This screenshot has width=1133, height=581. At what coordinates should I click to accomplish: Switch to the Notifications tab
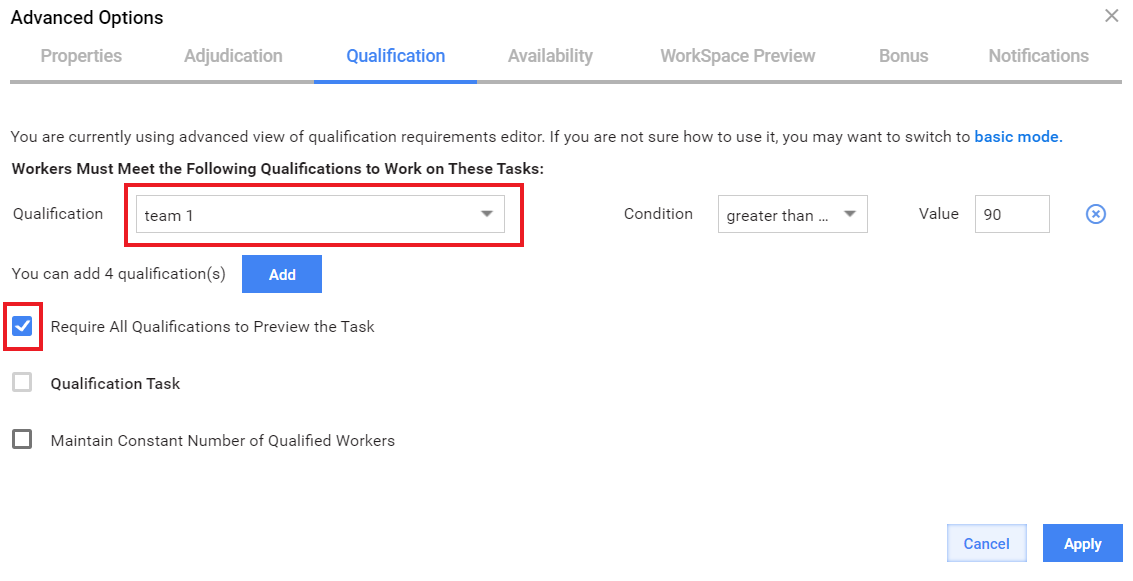point(1038,56)
